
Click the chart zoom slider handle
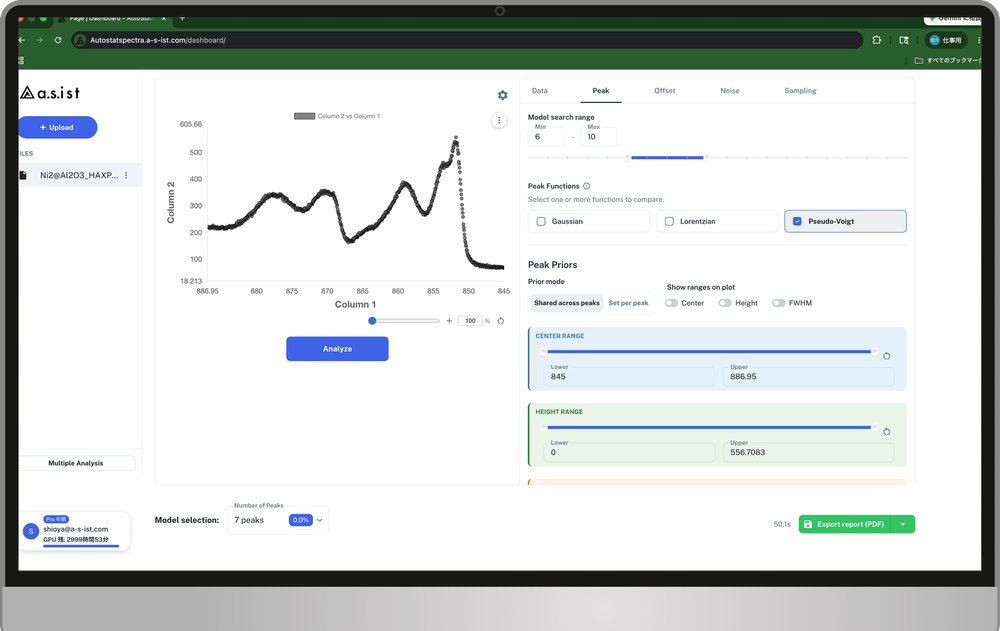pos(372,321)
